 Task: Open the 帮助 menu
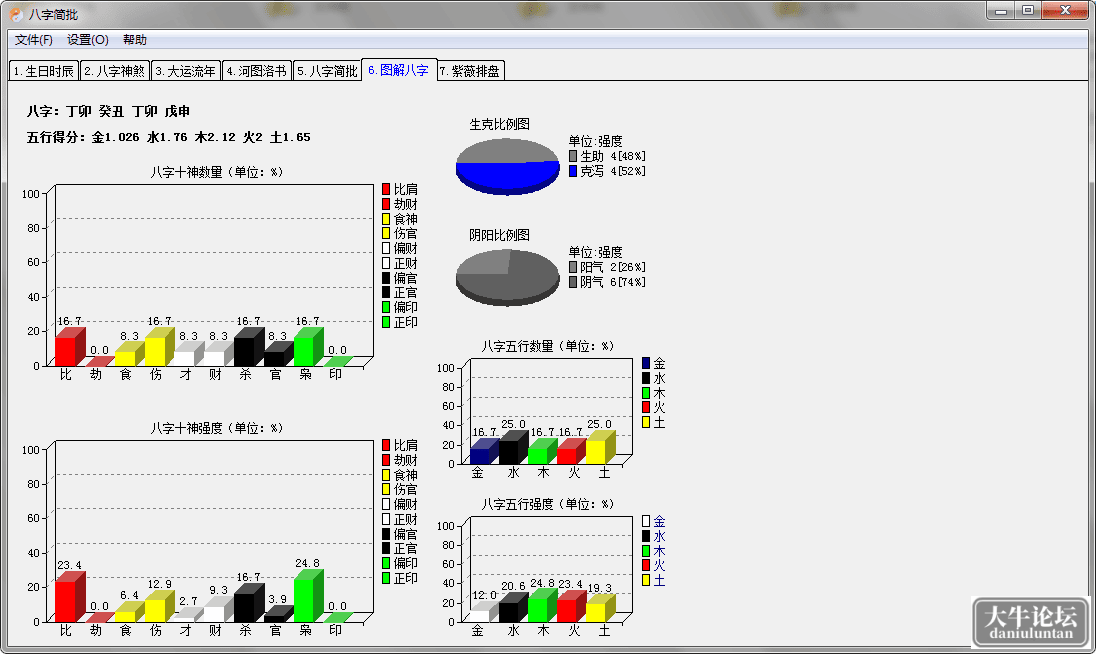(135, 40)
